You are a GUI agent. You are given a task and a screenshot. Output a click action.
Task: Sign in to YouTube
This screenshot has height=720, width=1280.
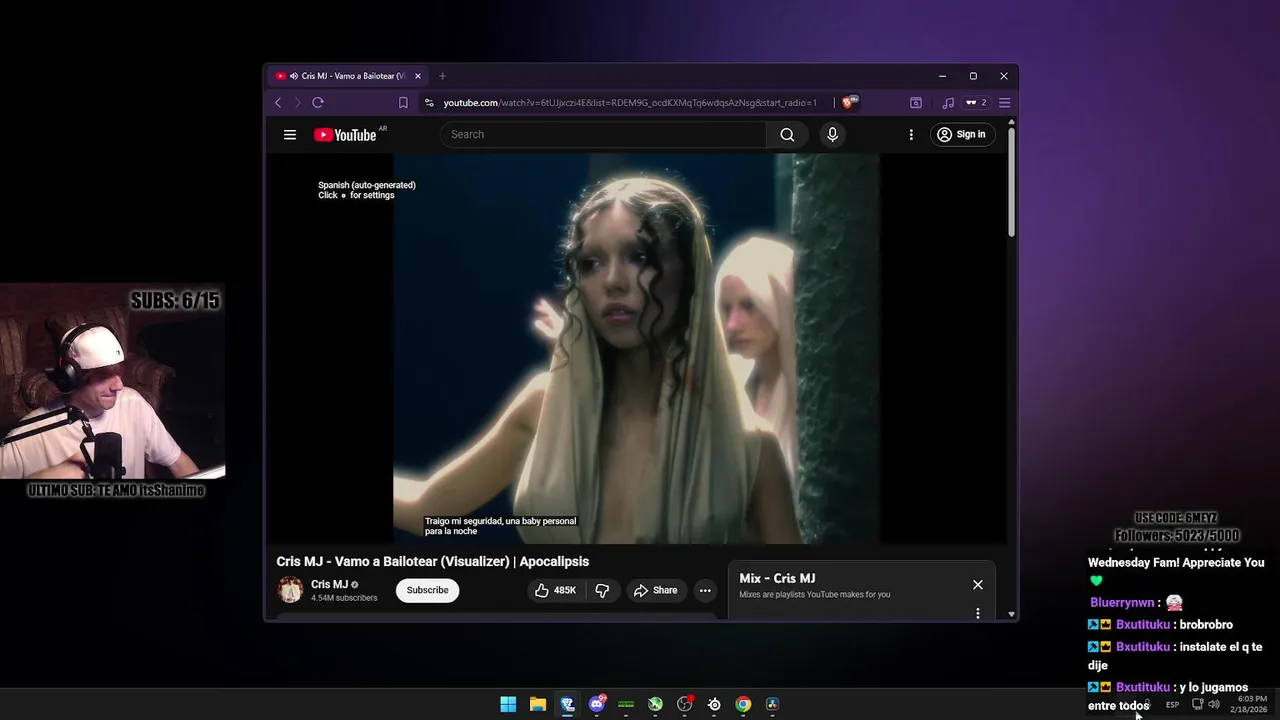962,135
